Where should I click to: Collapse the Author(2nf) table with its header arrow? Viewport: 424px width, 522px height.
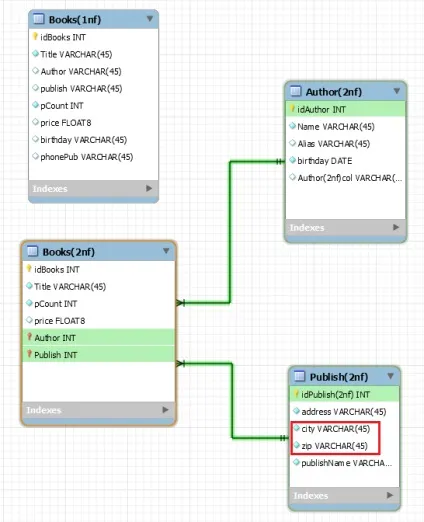click(397, 91)
